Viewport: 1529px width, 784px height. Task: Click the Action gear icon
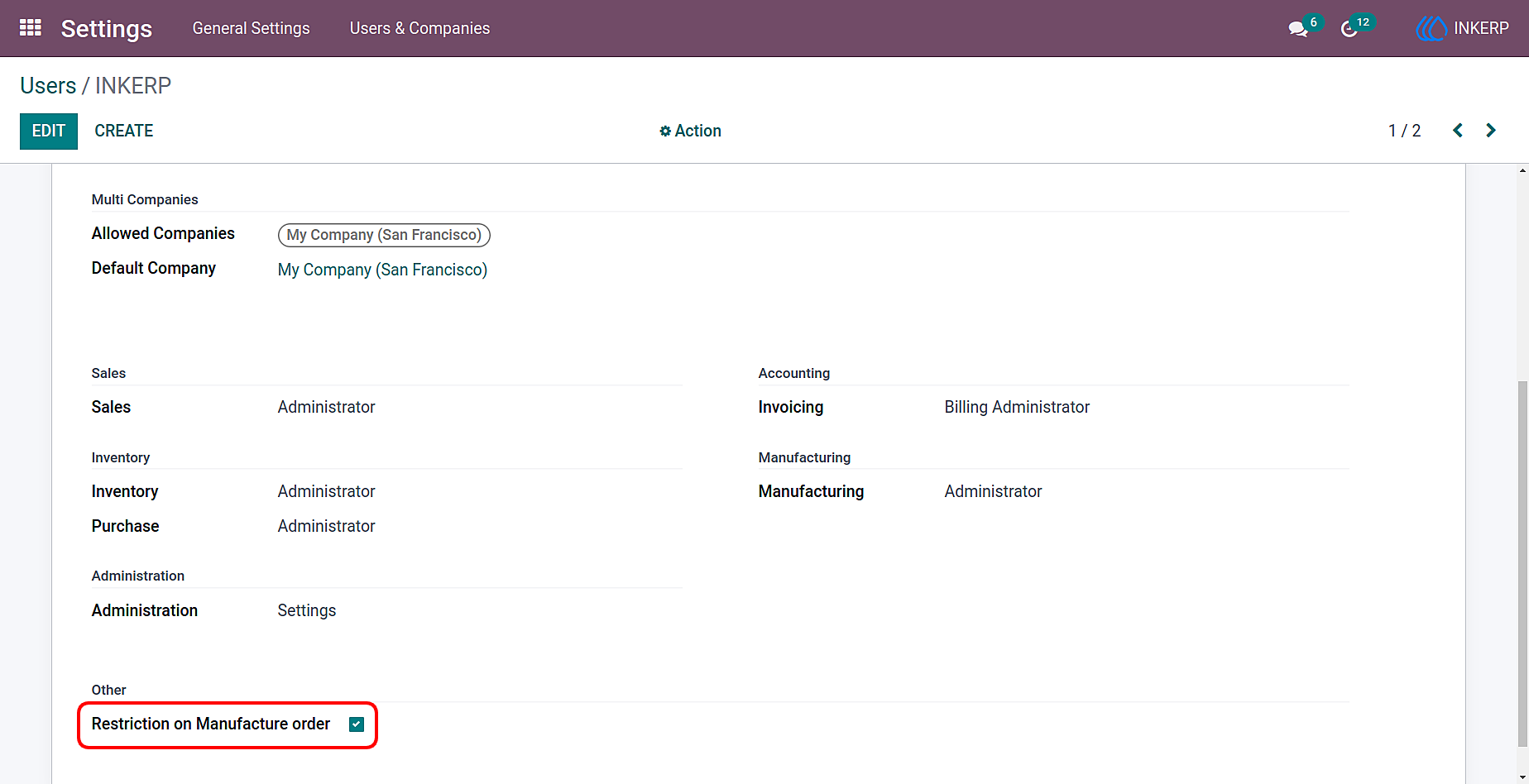665,131
